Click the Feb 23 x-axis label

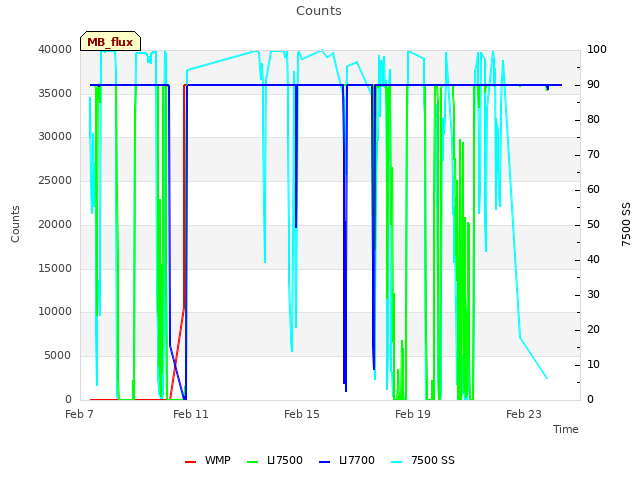click(524, 414)
